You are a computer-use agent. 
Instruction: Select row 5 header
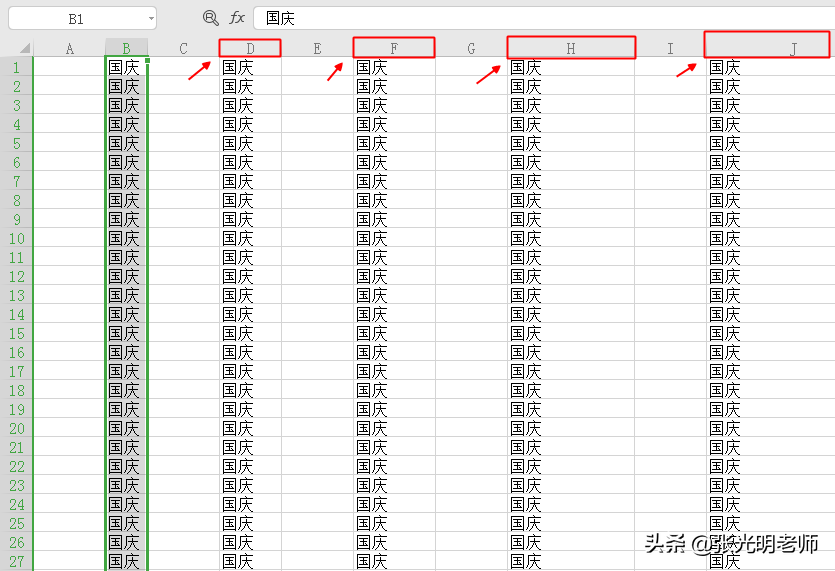coord(17,143)
